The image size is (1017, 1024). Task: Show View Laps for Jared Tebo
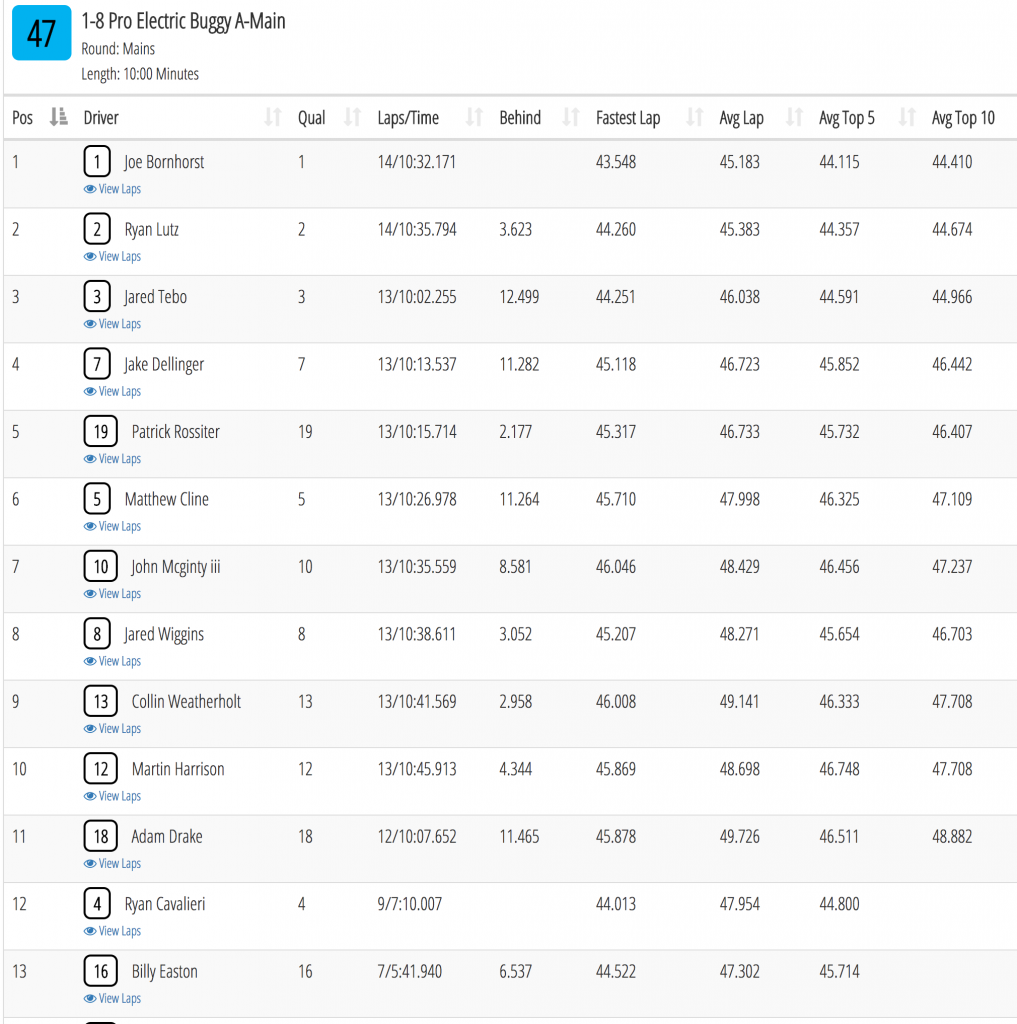[x=112, y=324]
